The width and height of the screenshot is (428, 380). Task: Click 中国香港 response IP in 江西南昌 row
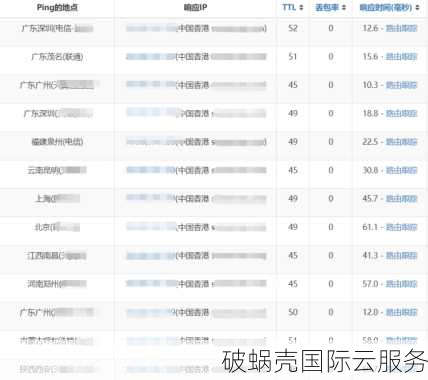pos(196,255)
